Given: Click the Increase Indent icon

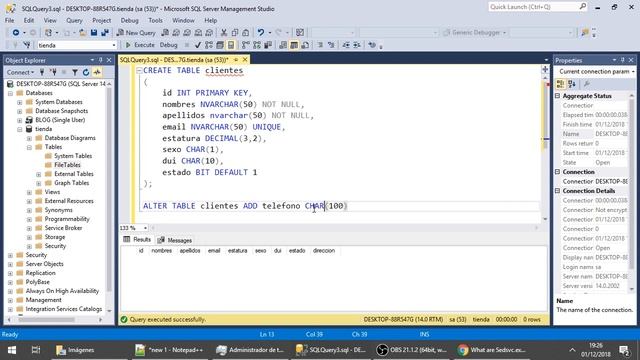Looking at the screenshot, I should point(357,45).
